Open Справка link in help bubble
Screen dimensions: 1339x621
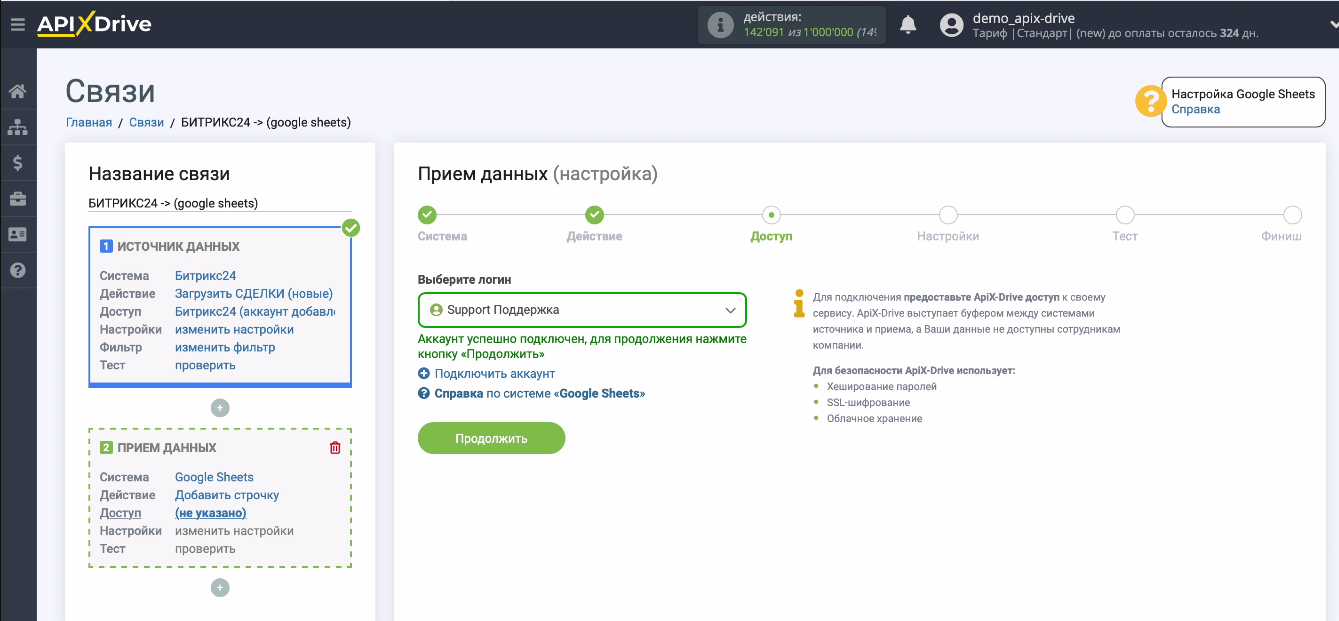click(x=1195, y=110)
